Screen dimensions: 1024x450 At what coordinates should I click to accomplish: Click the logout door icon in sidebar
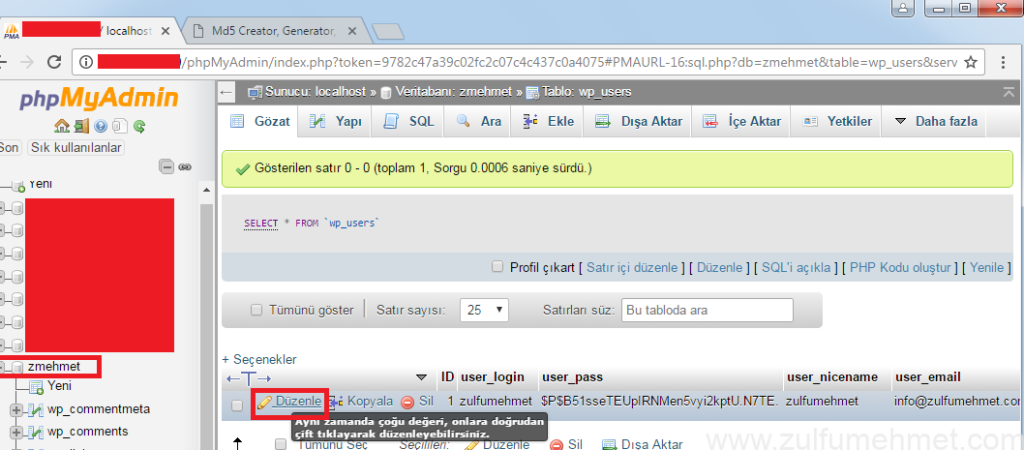pos(81,126)
